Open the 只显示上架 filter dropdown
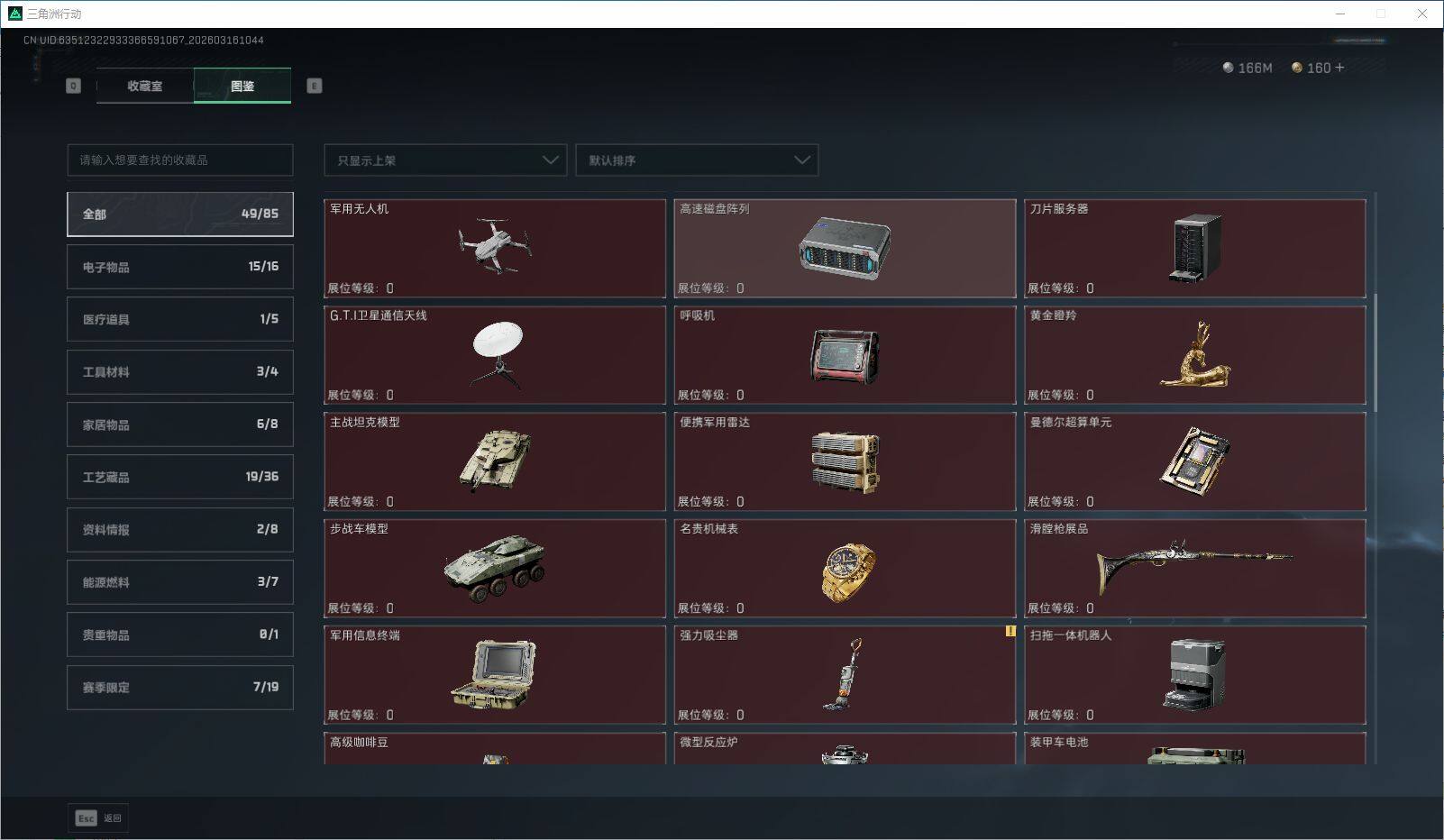Image resolution: width=1444 pixels, height=840 pixels. pos(444,160)
